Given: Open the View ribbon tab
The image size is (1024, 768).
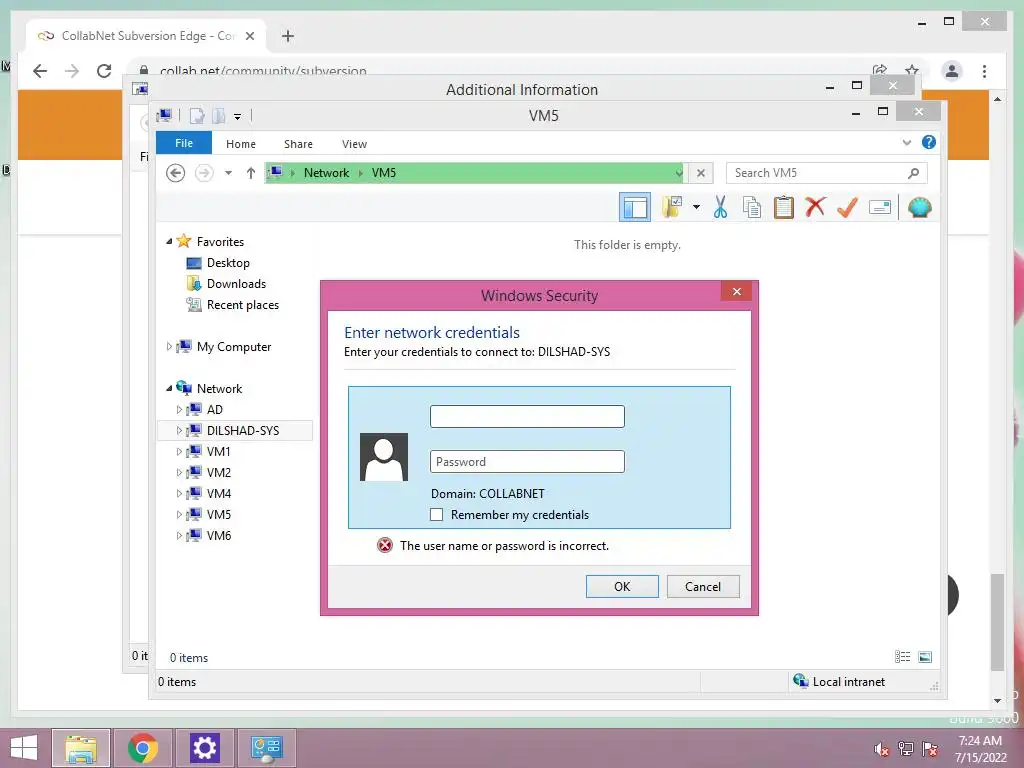Looking at the screenshot, I should coord(354,144).
